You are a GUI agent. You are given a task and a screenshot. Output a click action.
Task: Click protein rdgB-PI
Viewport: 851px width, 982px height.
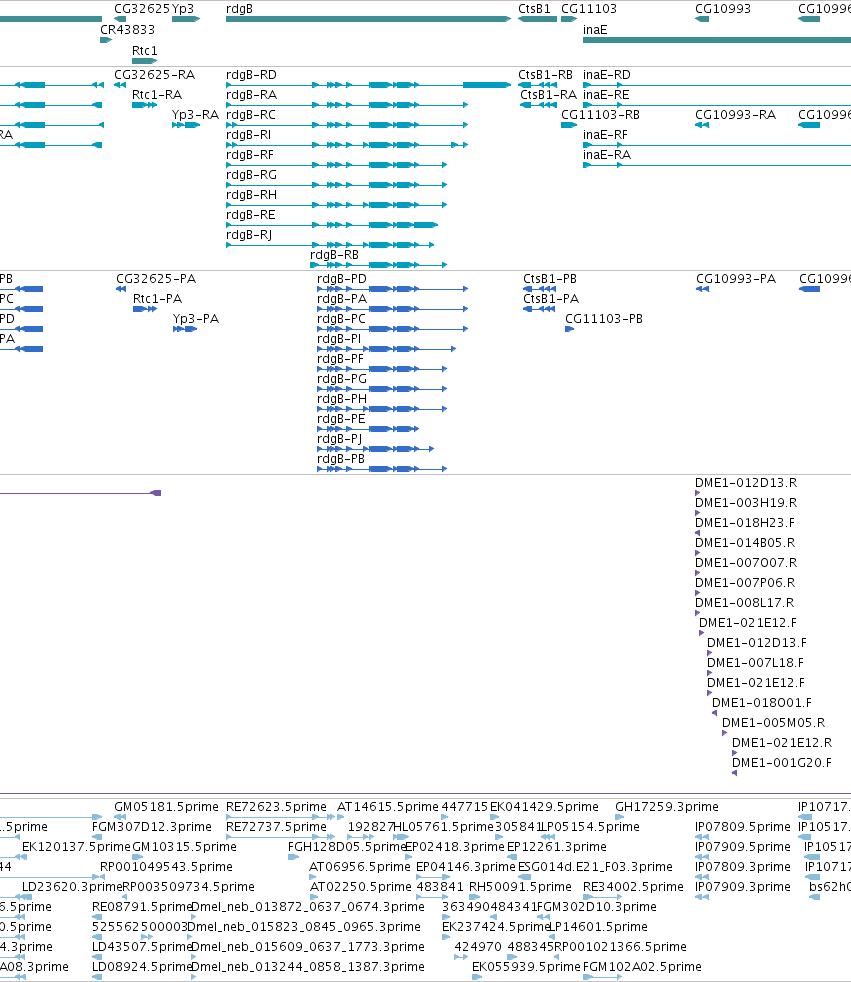tap(386, 349)
